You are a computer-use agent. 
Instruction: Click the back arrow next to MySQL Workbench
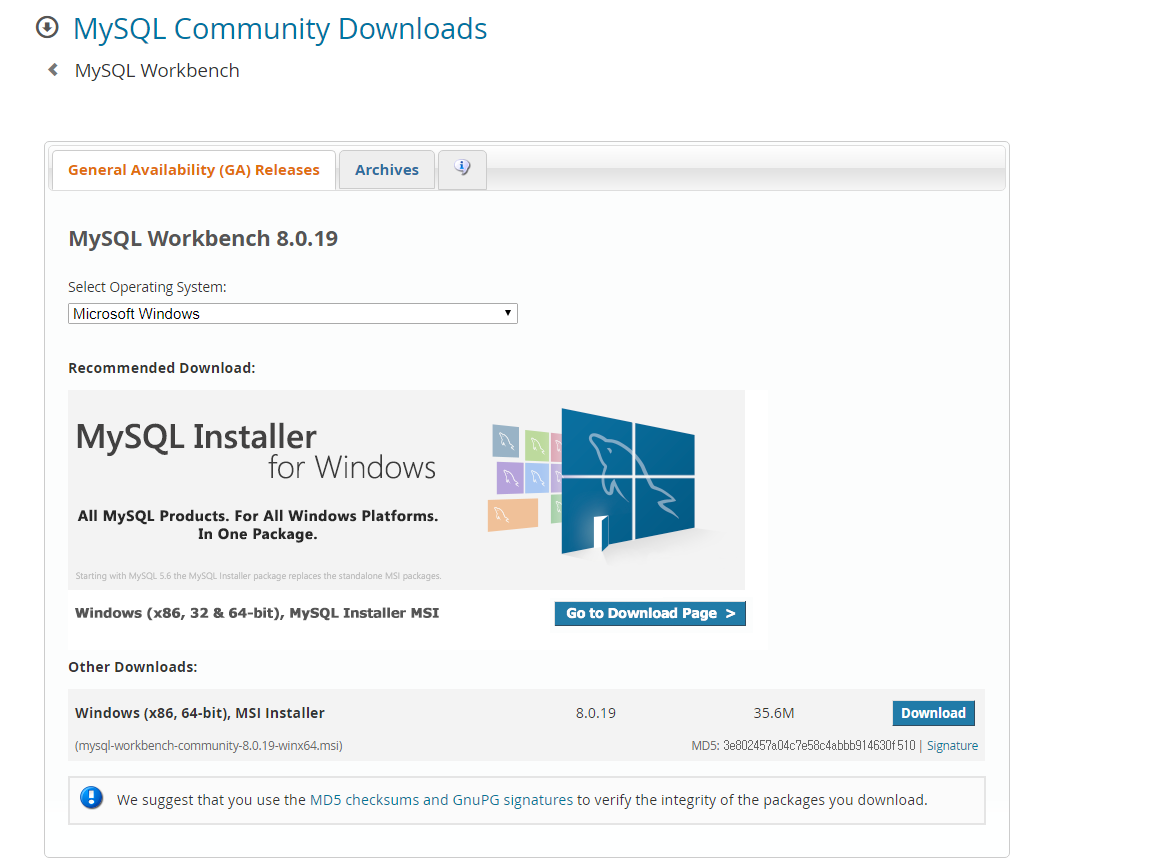[x=53, y=70]
